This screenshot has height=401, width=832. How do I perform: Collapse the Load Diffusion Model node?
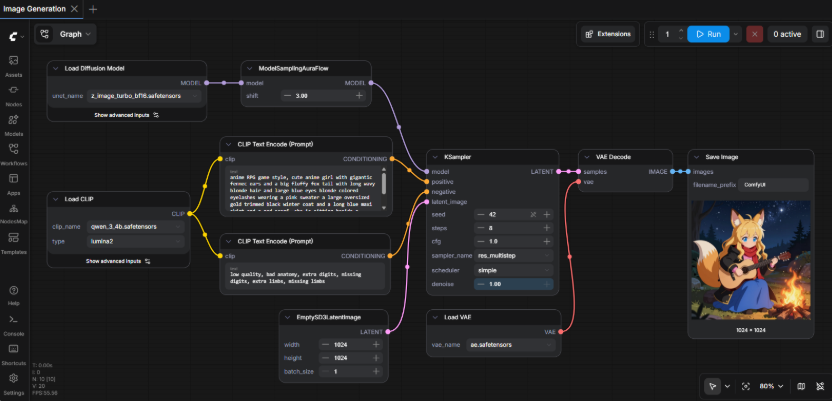pyautogui.click(x=55, y=68)
